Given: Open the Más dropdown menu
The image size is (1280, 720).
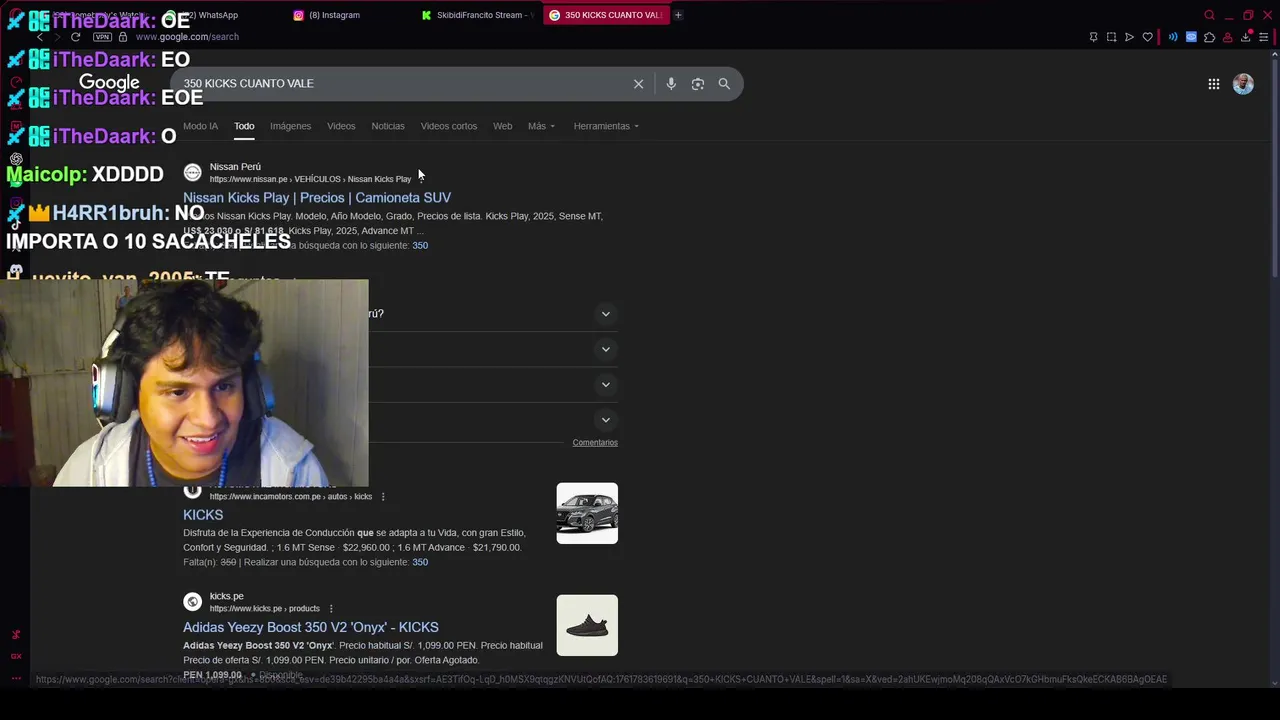Looking at the screenshot, I should pyautogui.click(x=541, y=126).
